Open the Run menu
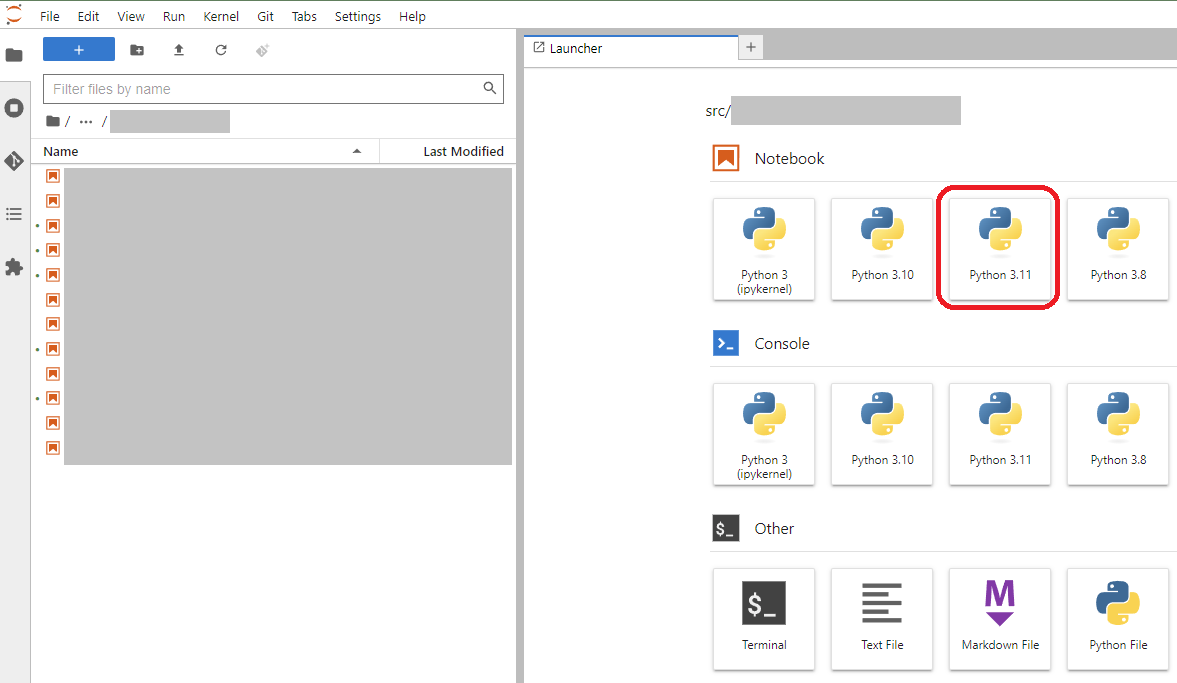 173,17
